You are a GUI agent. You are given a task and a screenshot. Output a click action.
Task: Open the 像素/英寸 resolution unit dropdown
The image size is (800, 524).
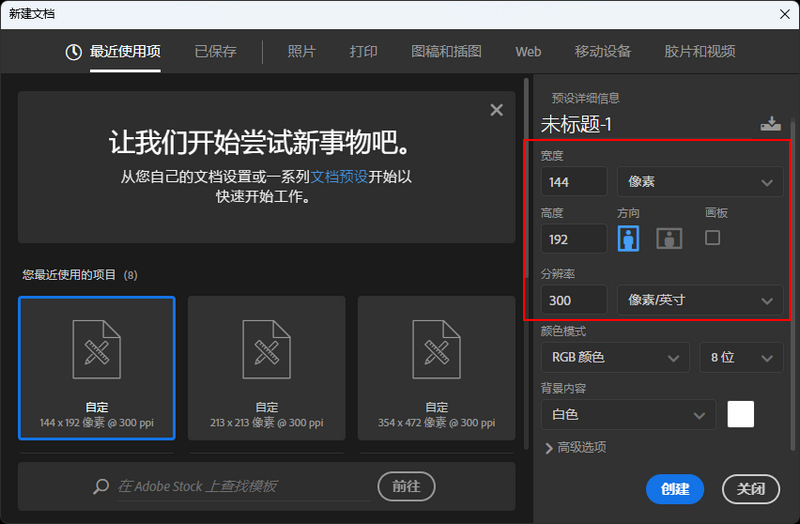click(700, 300)
